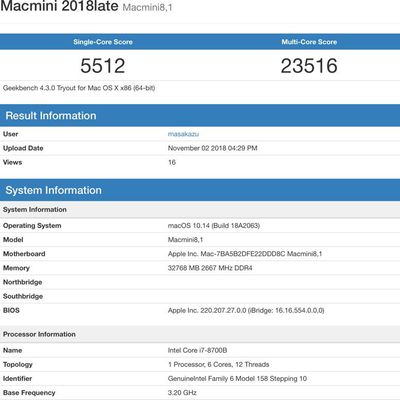Select 'GenuineIntel Family 6 Model 158' identifier value
Image resolution: width=400 pixels, height=400 pixels.
click(237, 379)
